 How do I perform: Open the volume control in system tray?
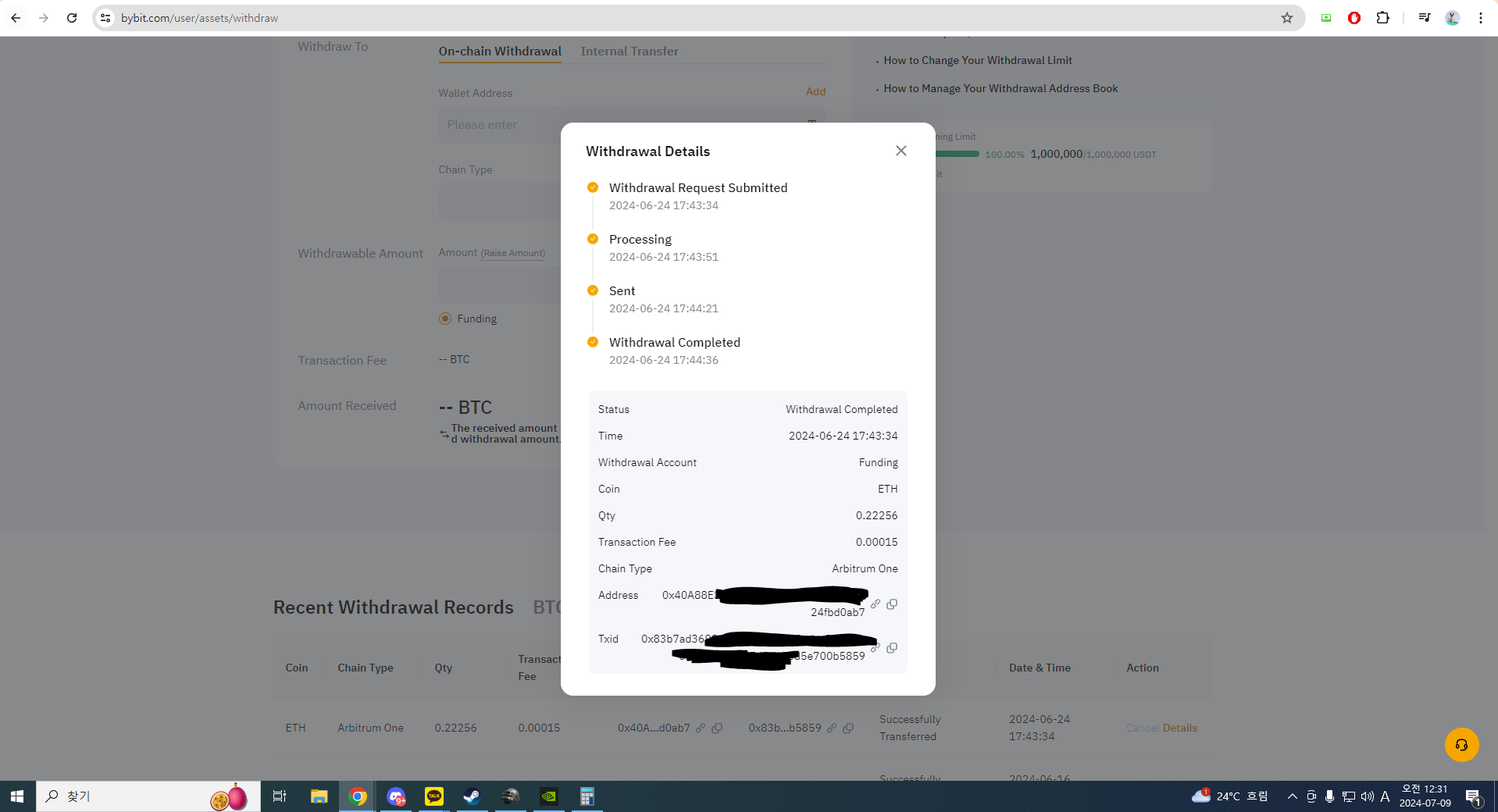pos(1367,796)
